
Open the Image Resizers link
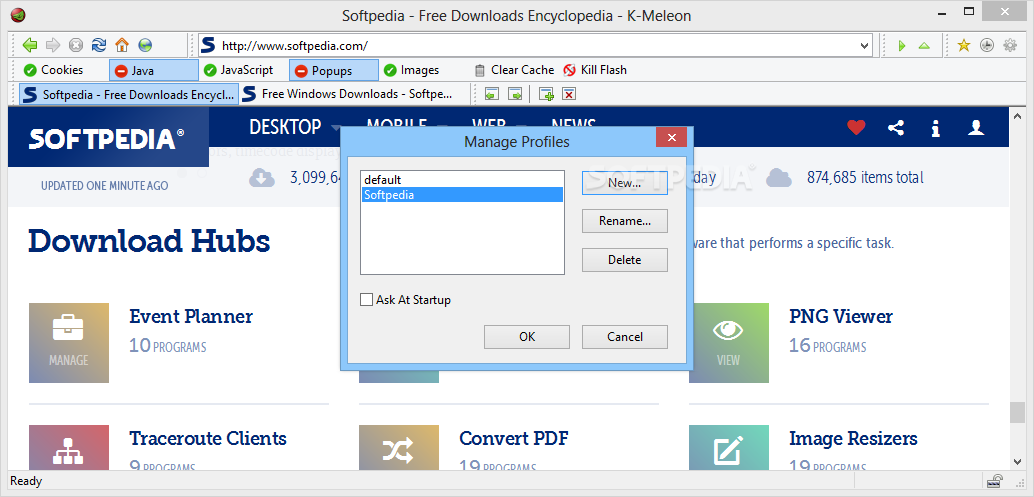click(853, 438)
